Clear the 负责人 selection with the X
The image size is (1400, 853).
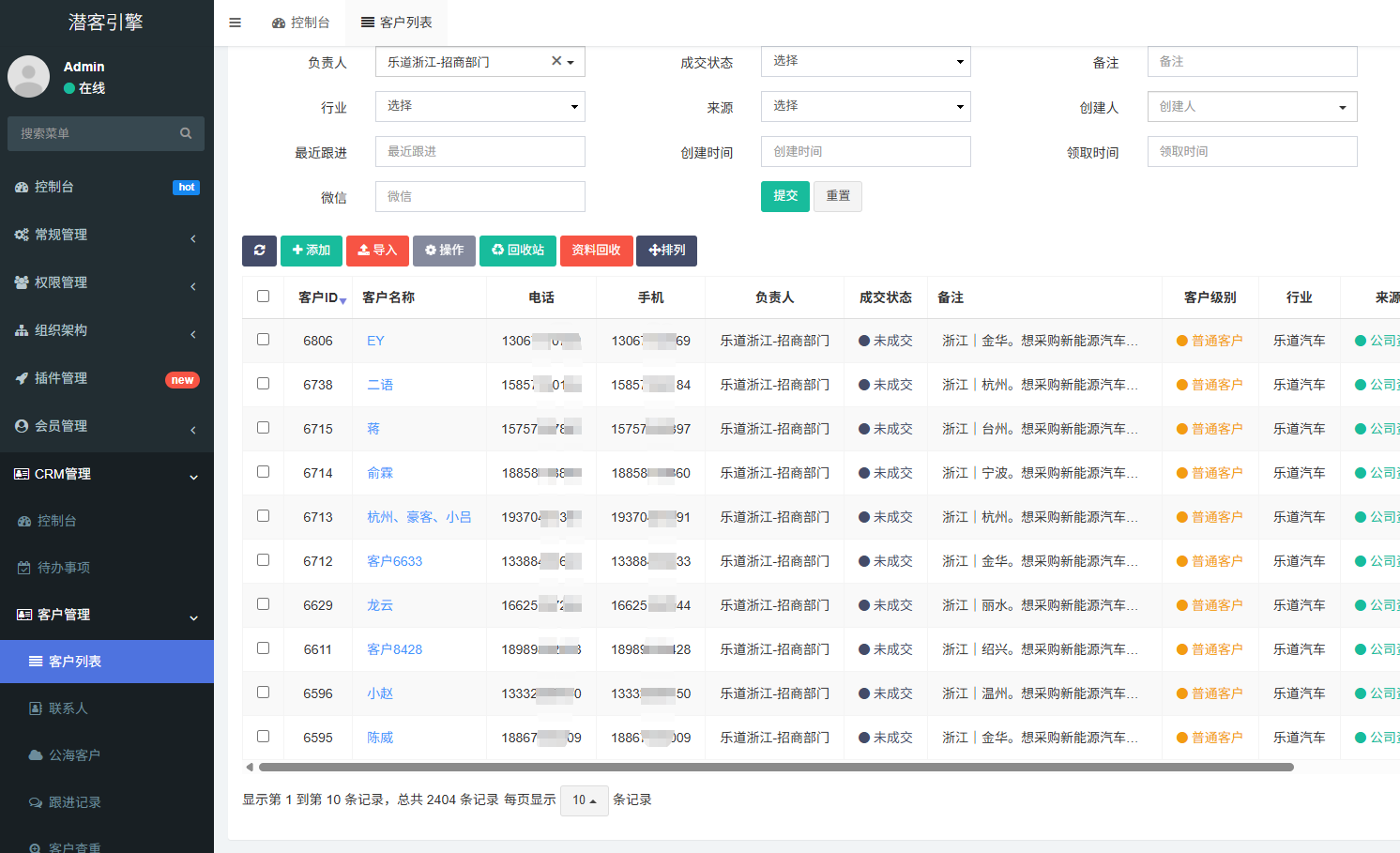point(556,61)
